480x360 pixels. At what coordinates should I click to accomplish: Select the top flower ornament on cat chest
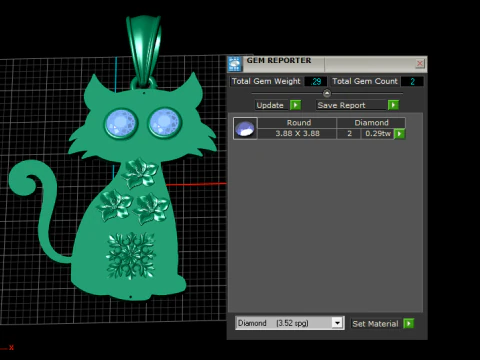click(140, 173)
